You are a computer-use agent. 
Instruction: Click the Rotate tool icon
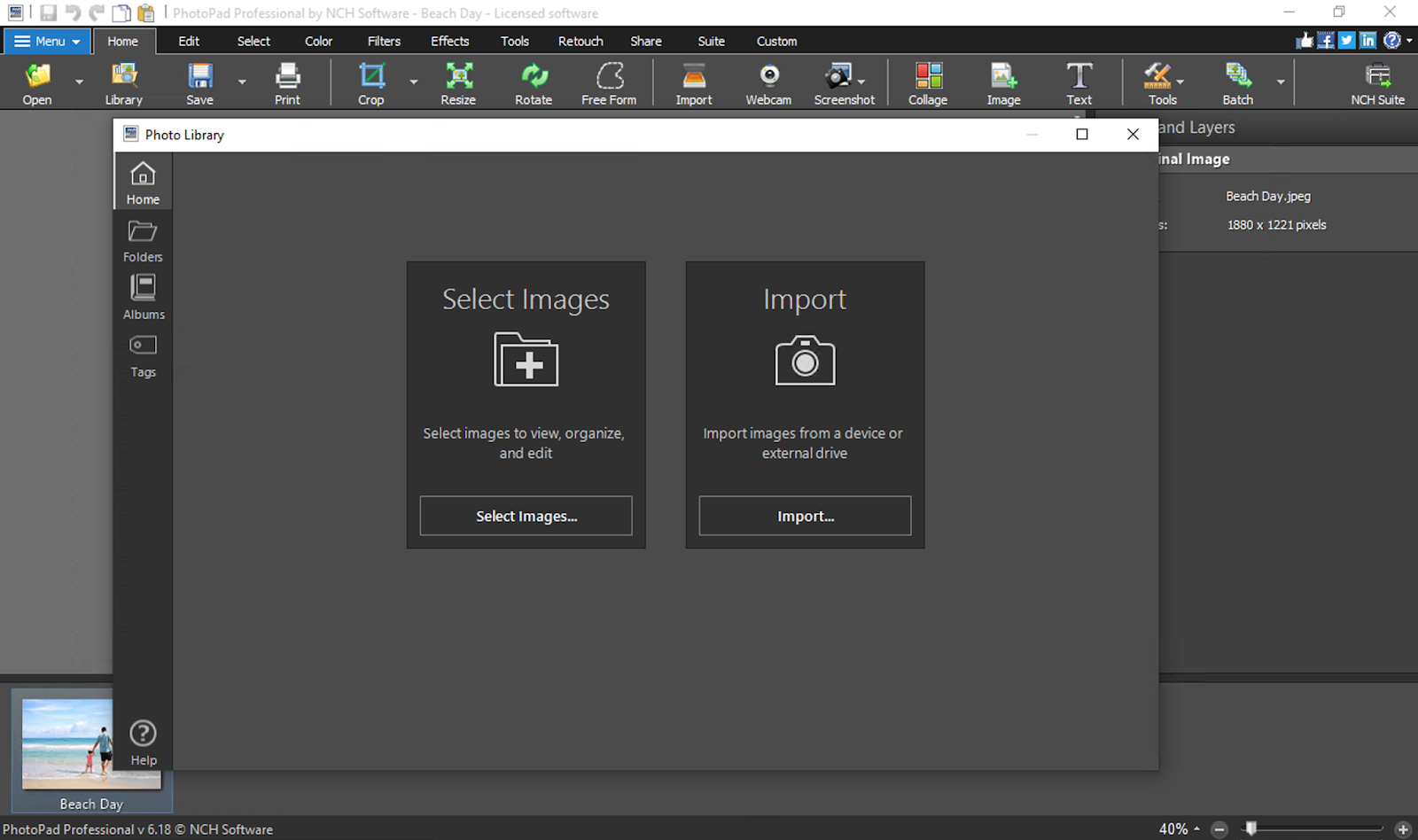534,76
